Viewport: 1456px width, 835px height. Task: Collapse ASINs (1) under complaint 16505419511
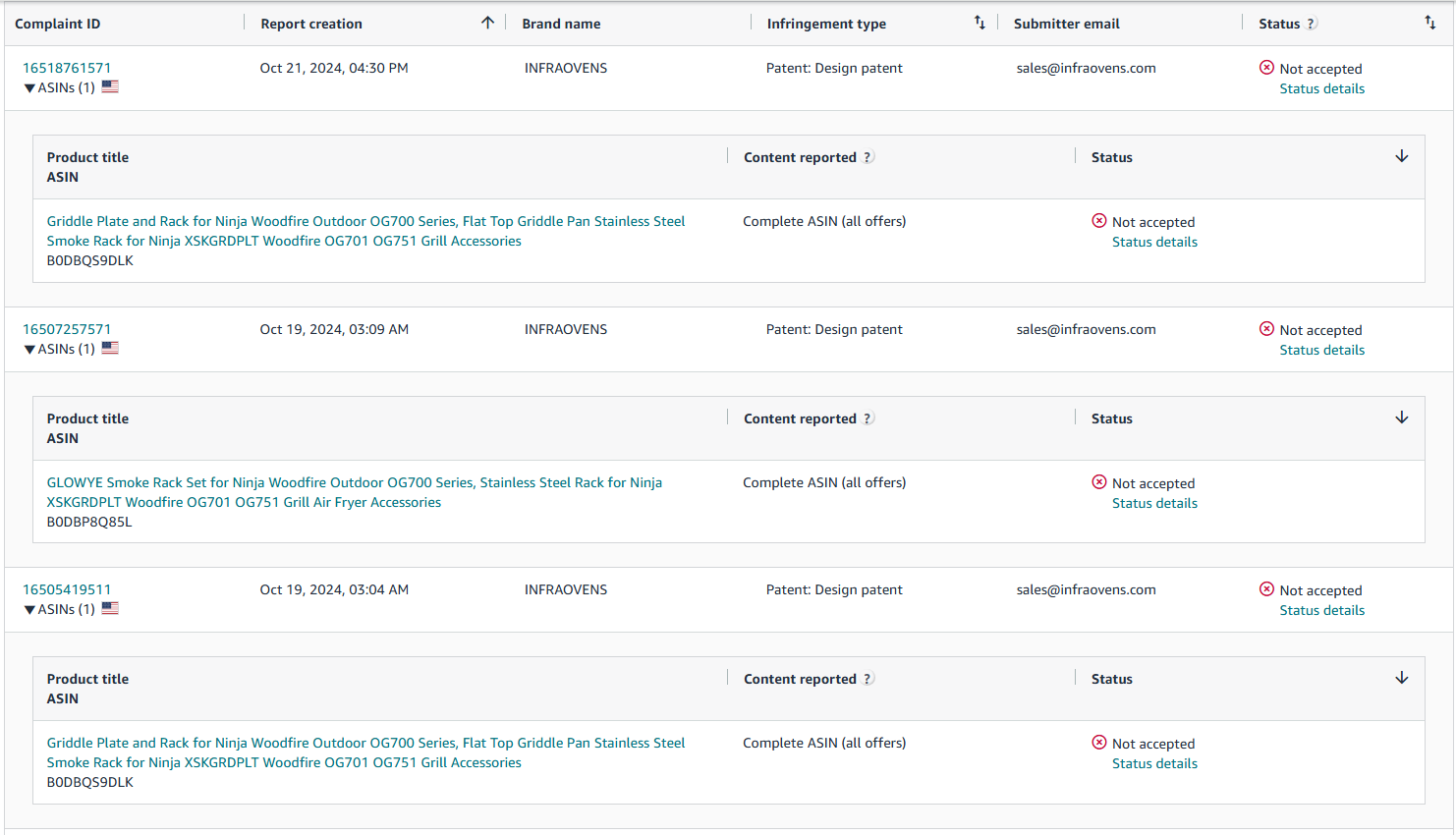[59, 609]
